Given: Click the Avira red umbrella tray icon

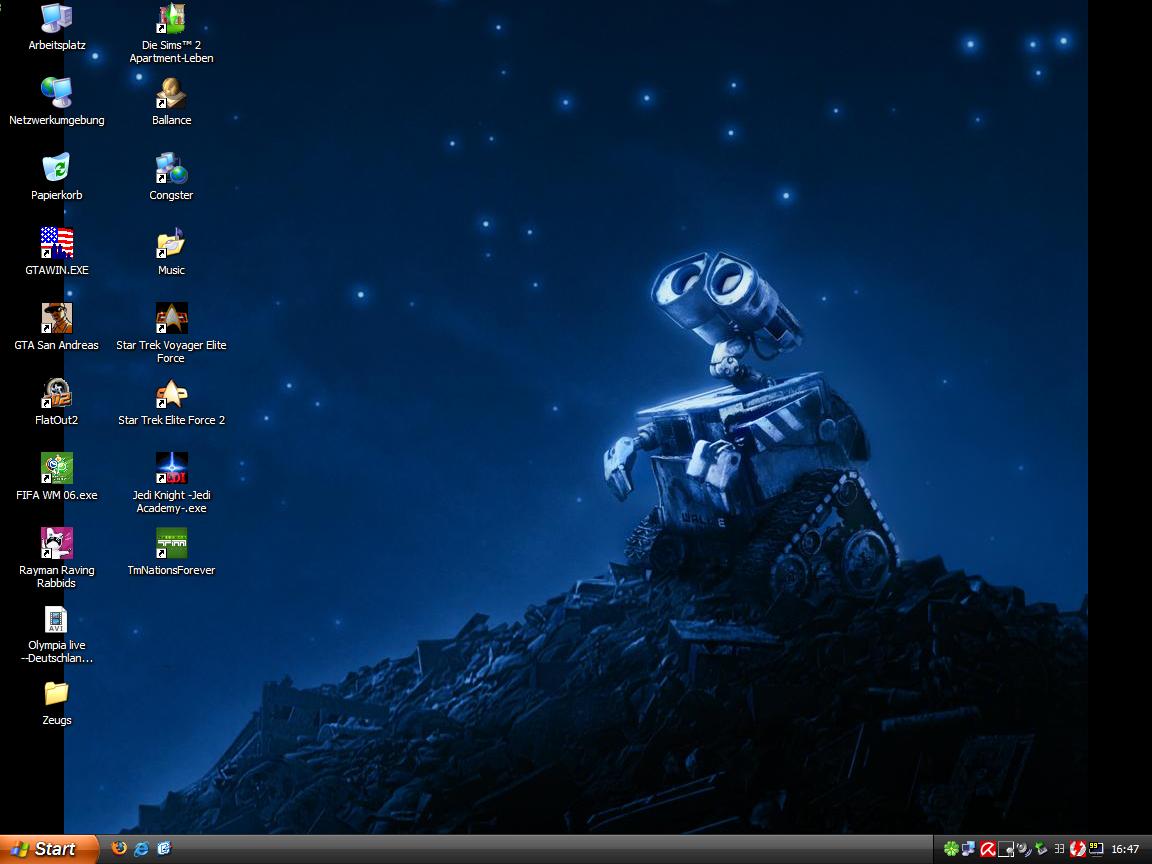Looking at the screenshot, I should pyautogui.click(x=987, y=849).
